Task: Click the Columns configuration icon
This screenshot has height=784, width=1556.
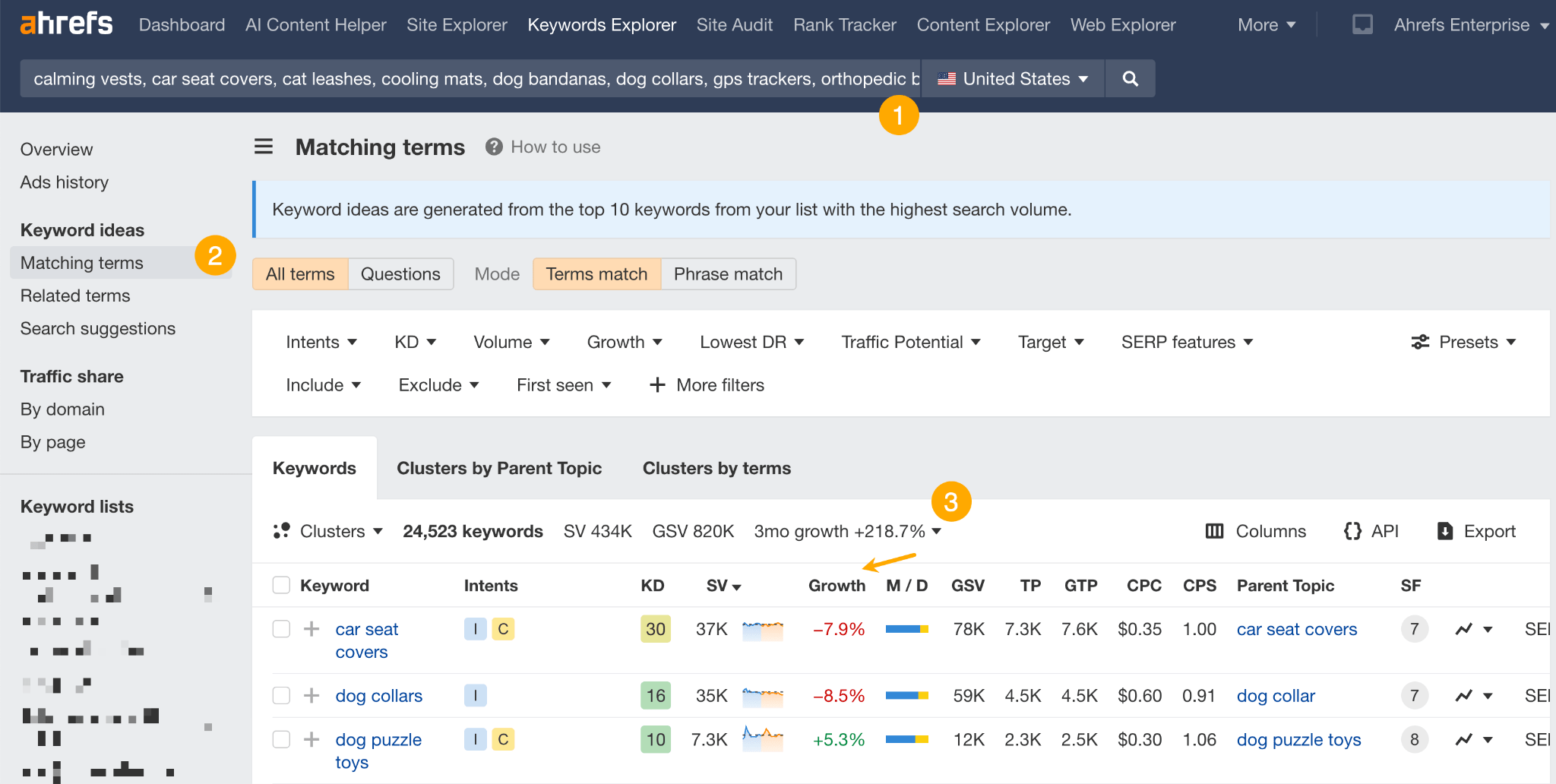Action: click(1216, 531)
